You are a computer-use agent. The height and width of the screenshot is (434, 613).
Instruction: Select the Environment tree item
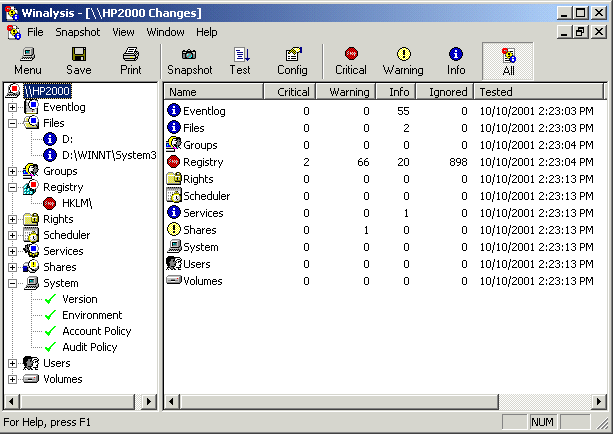(x=92, y=315)
